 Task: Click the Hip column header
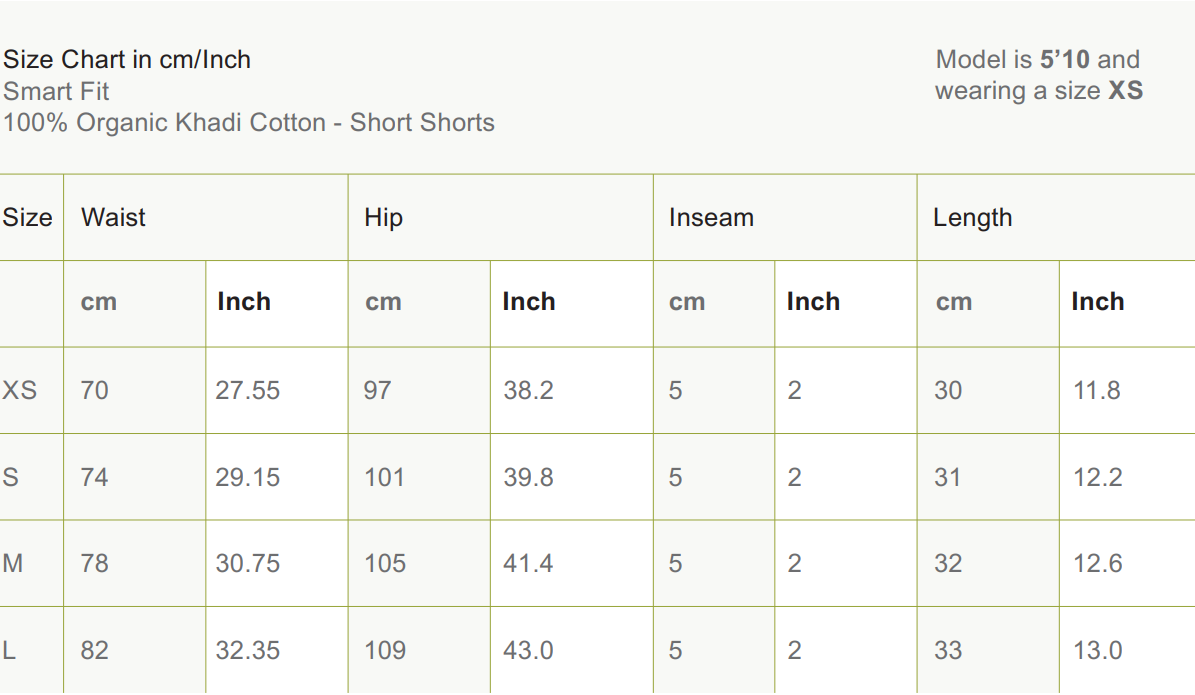tap(383, 218)
